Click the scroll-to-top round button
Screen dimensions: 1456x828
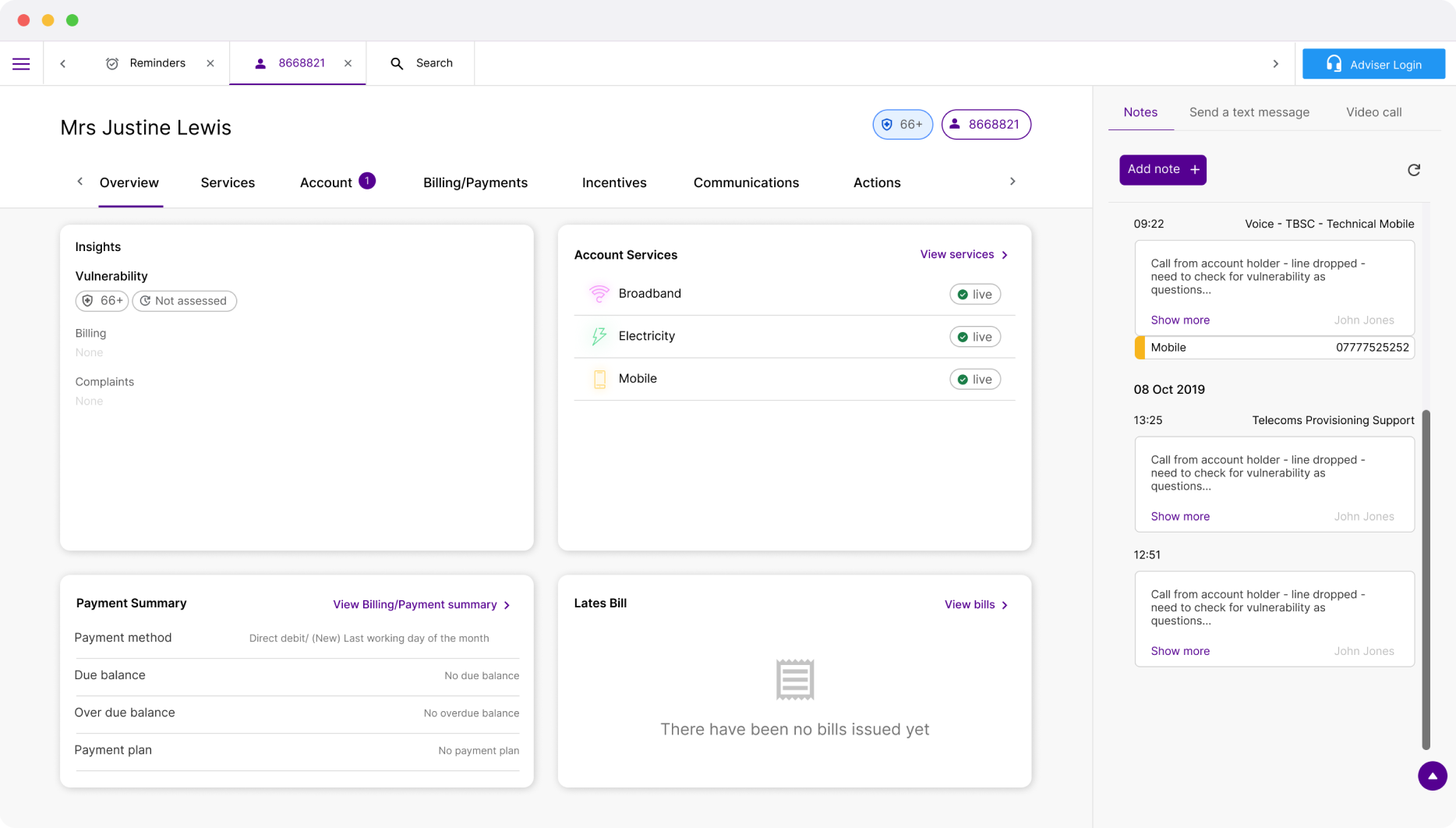coord(1433,777)
